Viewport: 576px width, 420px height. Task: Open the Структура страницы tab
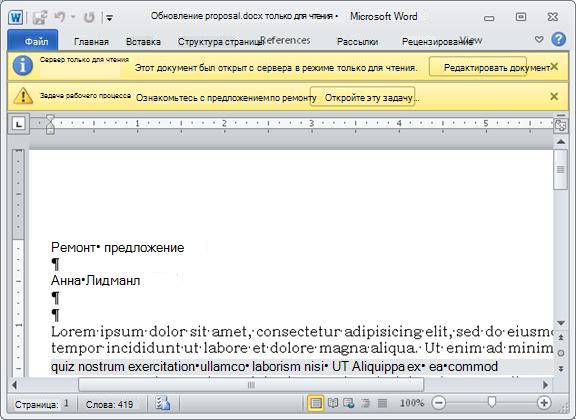pos(220,42)
